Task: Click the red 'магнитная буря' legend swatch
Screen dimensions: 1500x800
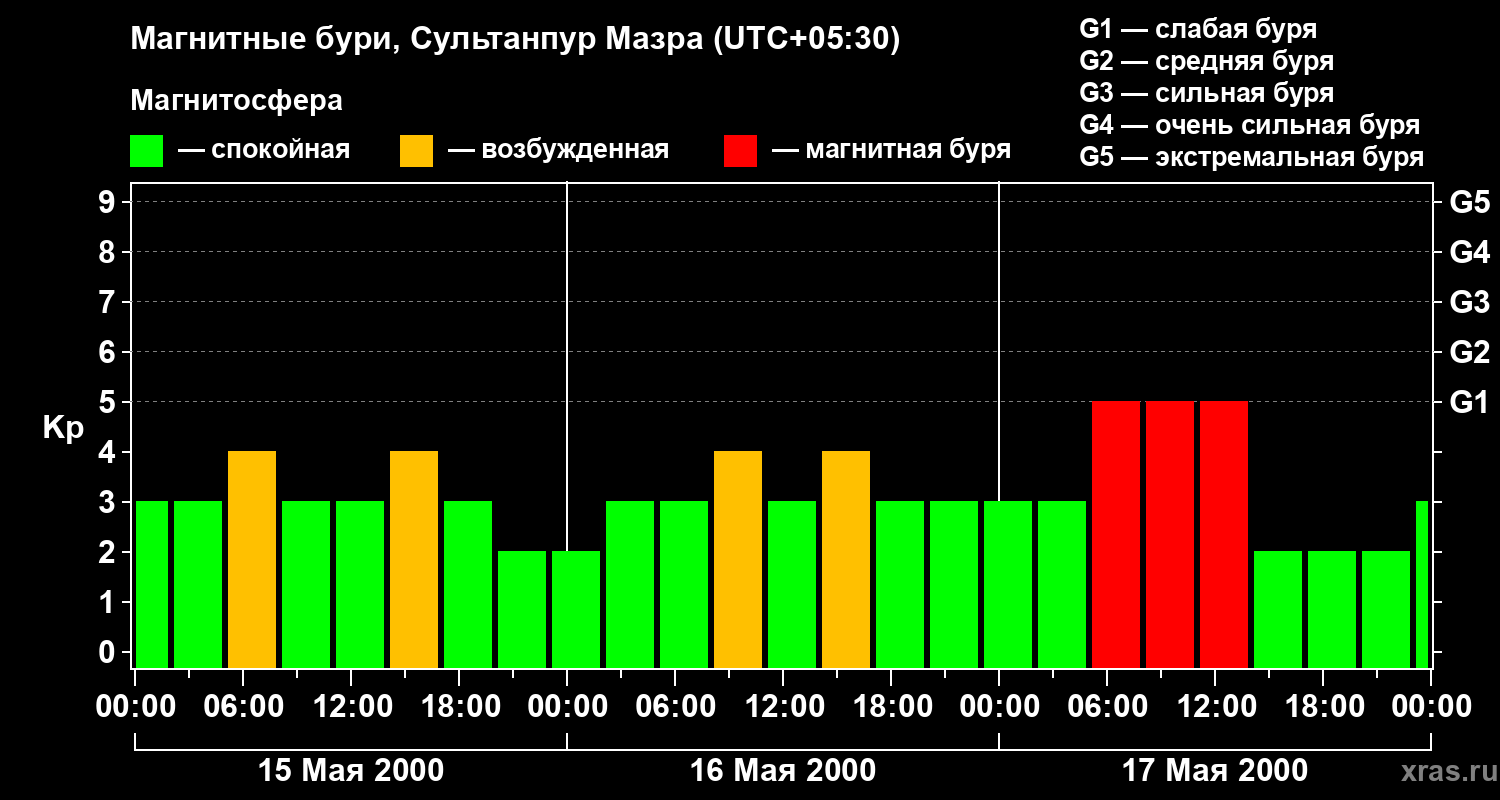Action: point(740,151)
